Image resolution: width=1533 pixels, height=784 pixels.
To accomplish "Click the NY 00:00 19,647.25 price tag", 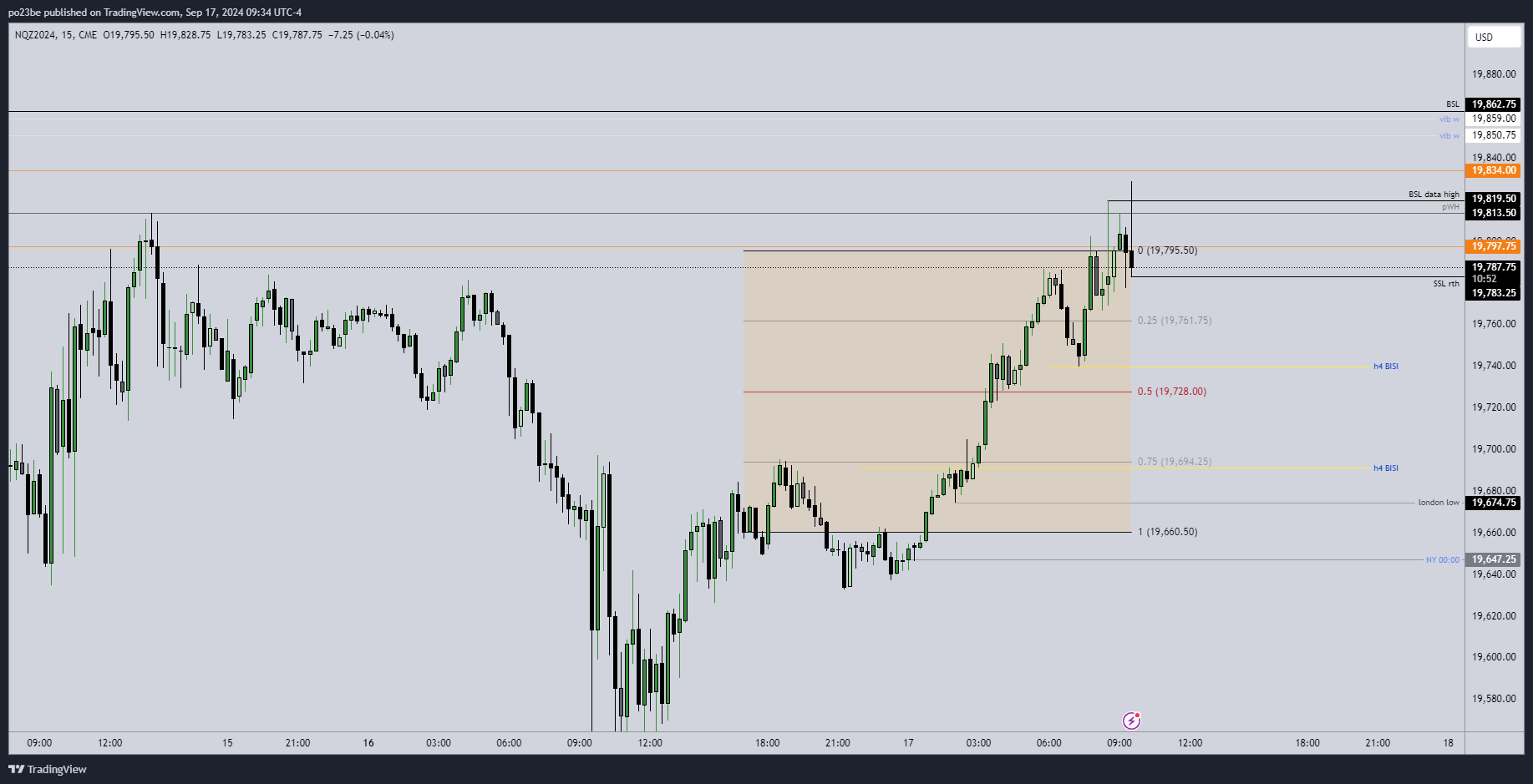I will point(1493,559).
